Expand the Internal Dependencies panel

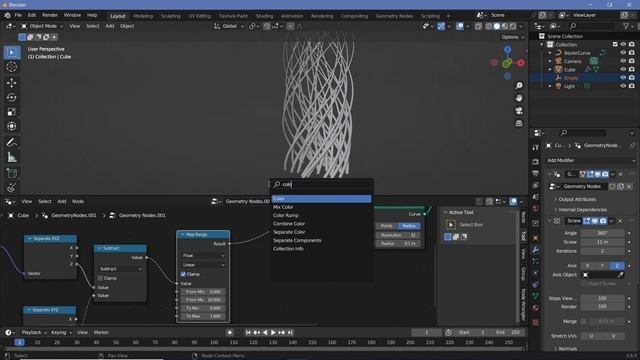tap(582, 210)
